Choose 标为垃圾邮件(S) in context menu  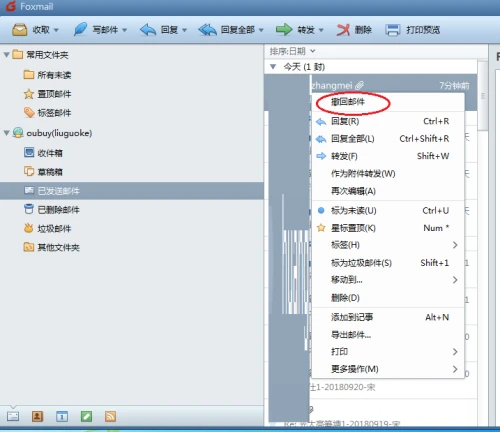388,263
